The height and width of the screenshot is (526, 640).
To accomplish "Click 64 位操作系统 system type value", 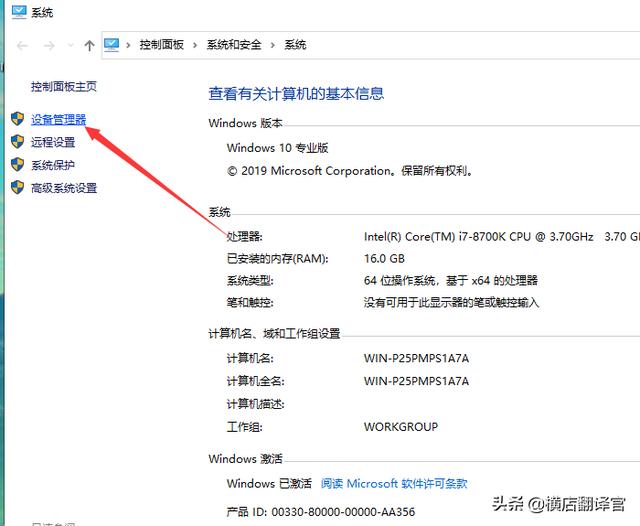I will pyautogui.click(x=451, y=281).
